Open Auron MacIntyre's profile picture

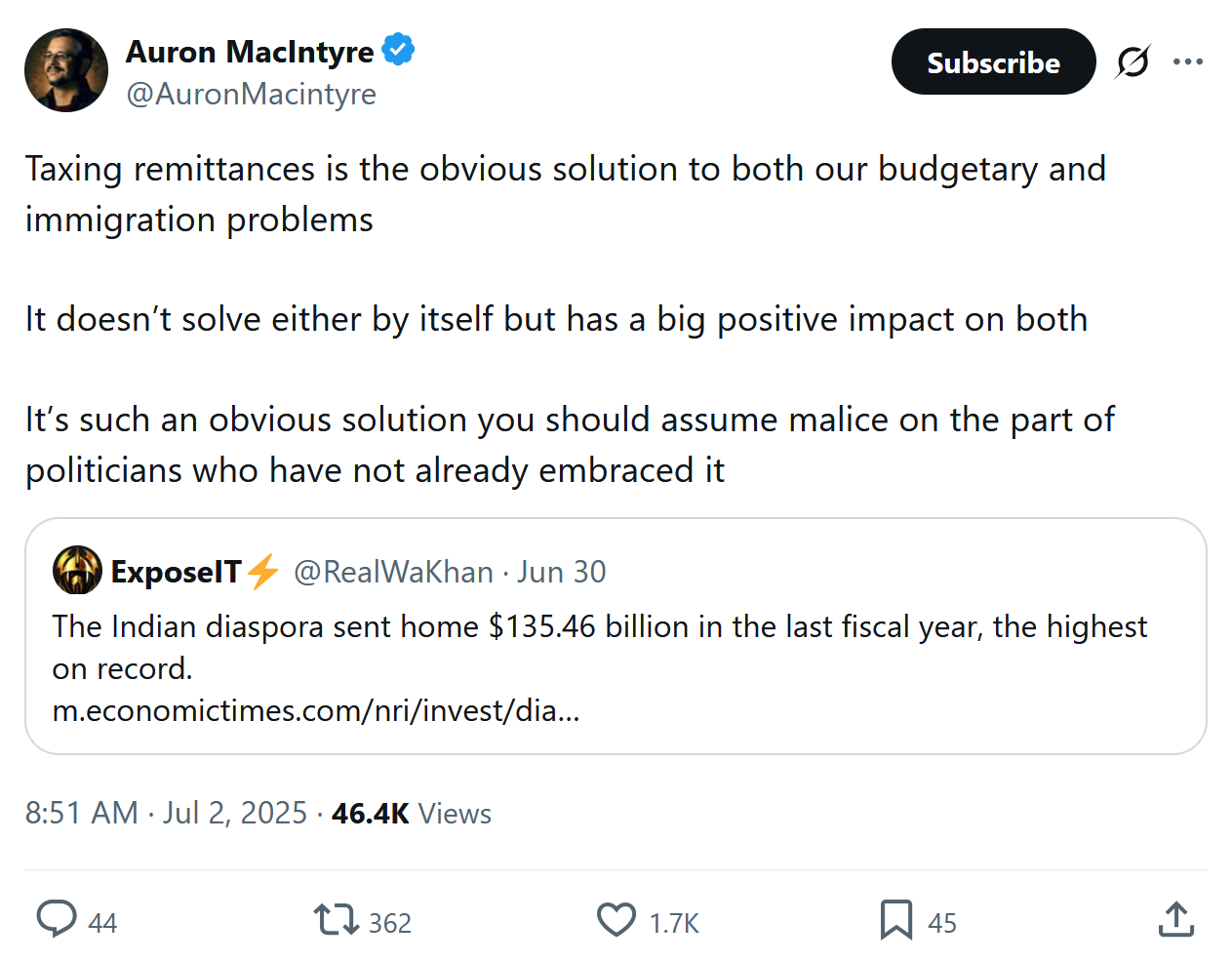[66, 70]
